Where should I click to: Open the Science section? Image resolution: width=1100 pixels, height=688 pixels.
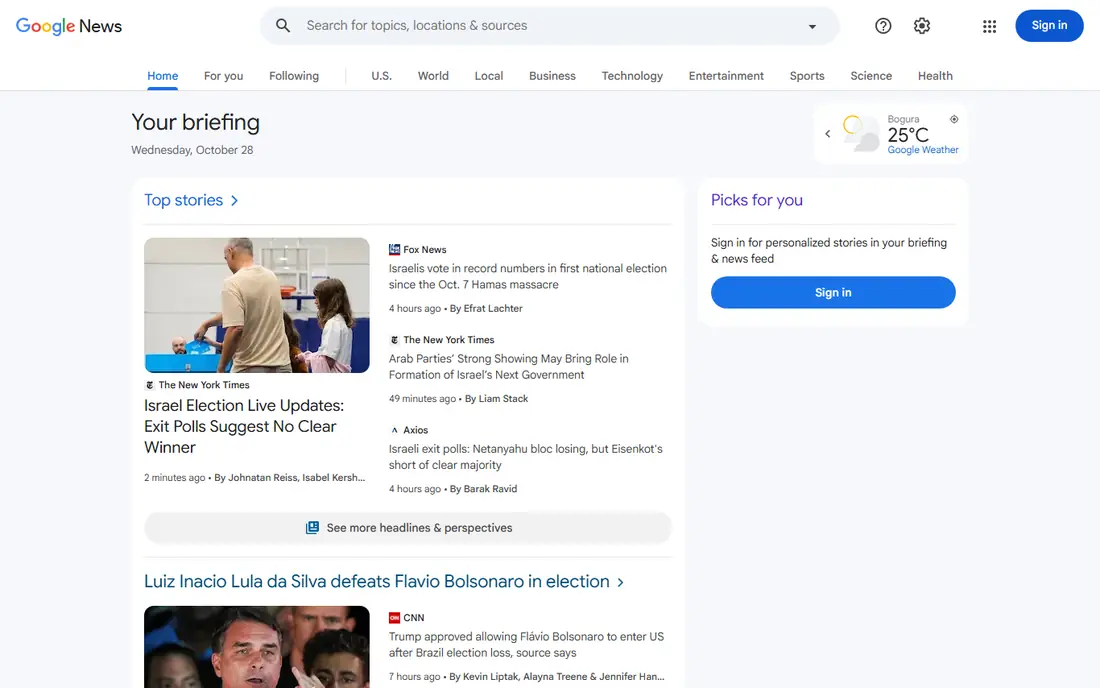[871, 76]
